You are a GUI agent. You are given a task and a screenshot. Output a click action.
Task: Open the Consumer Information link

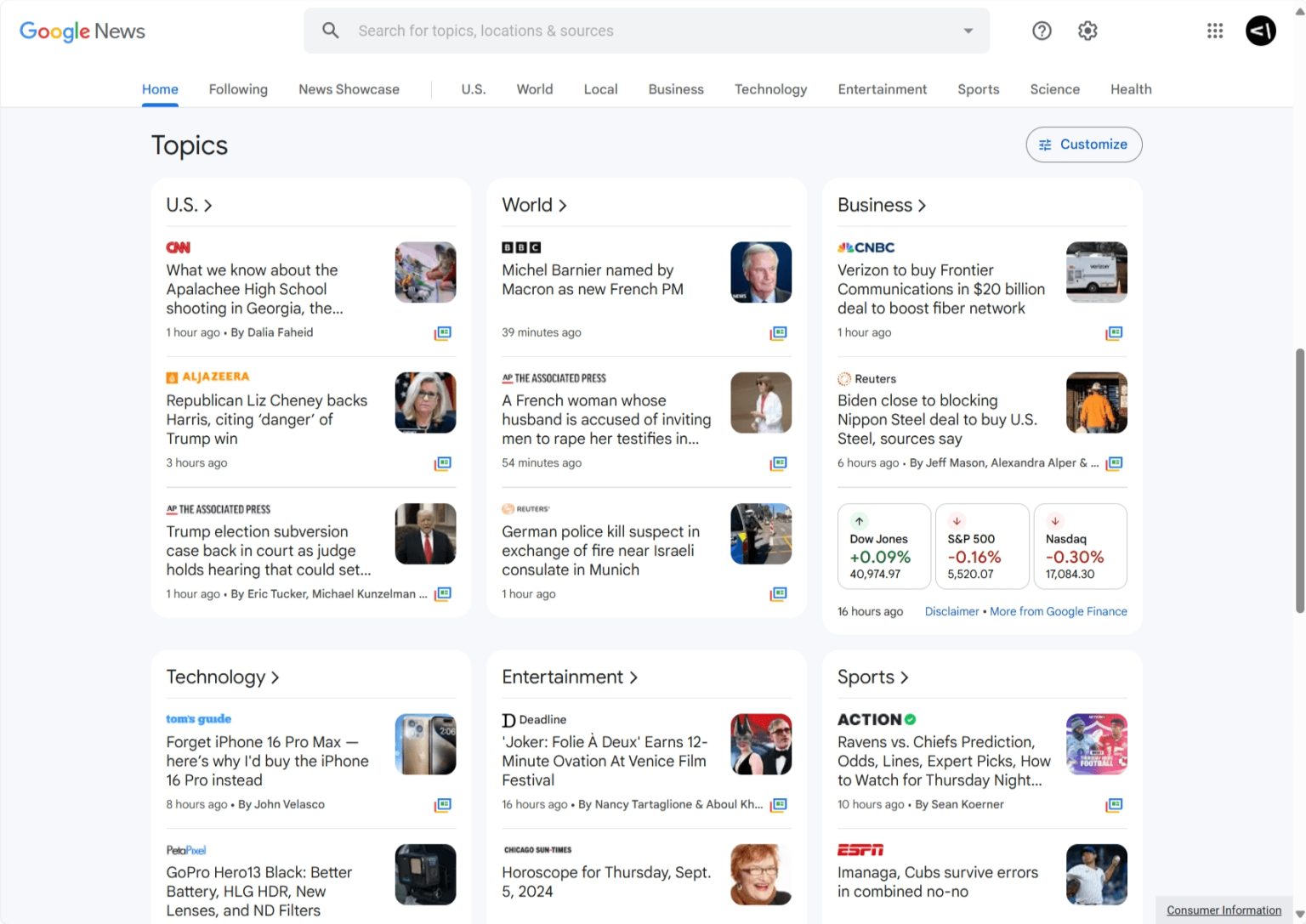pos(1224,910)
